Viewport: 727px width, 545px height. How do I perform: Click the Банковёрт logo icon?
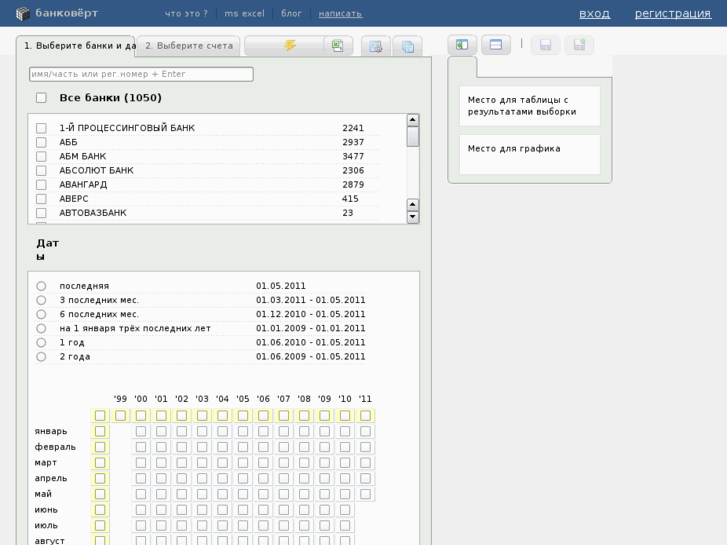pyautogui.click(x=22, y=14)
